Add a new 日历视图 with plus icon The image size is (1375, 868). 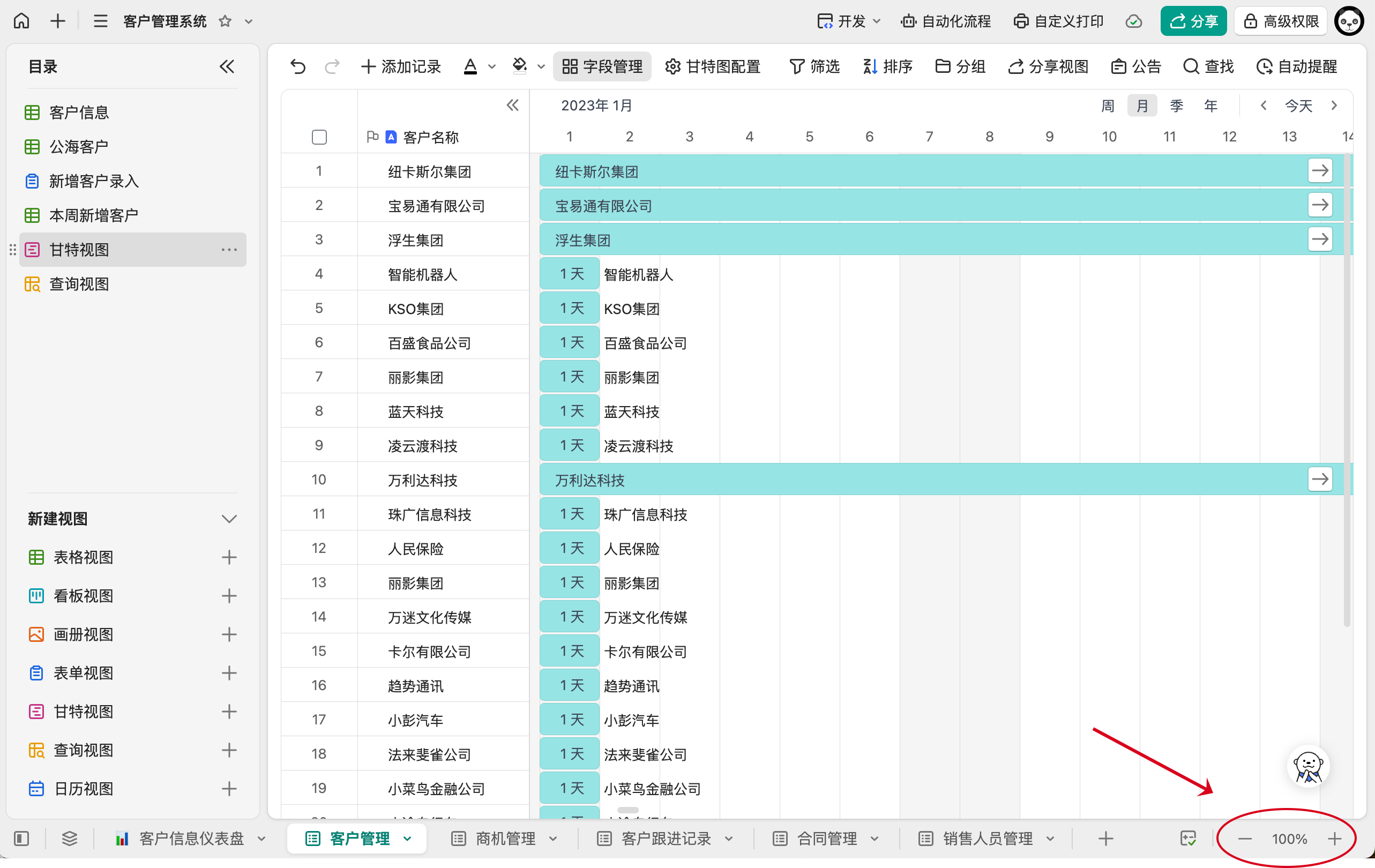pos(229,789)
